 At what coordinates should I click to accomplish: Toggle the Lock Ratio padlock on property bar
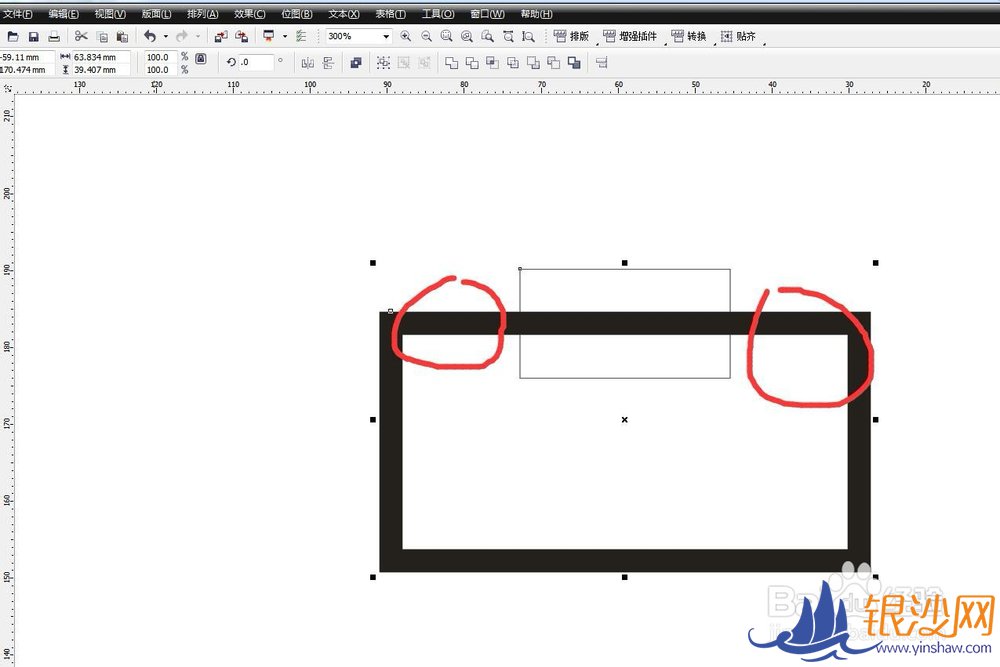pyautogui.click(x=198, y=59)
